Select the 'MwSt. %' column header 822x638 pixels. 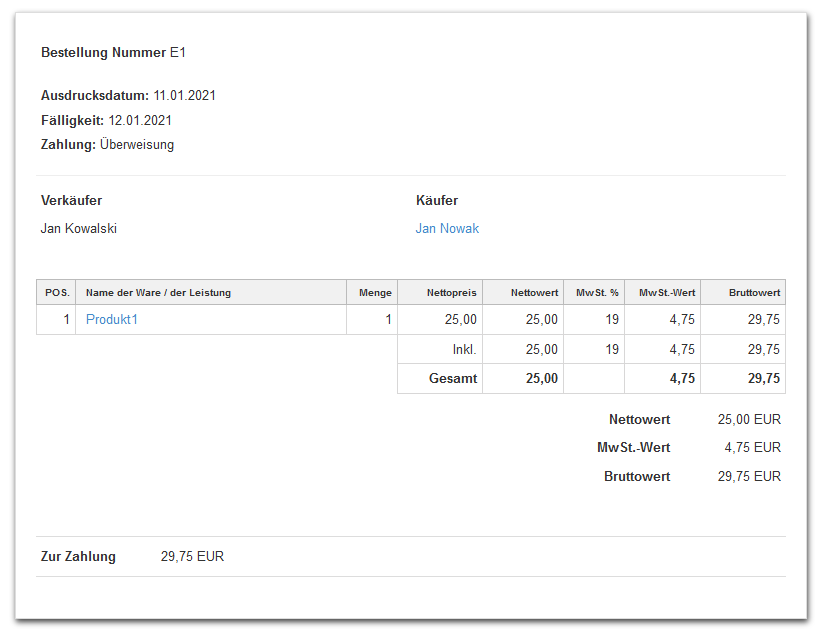point(597,293)
